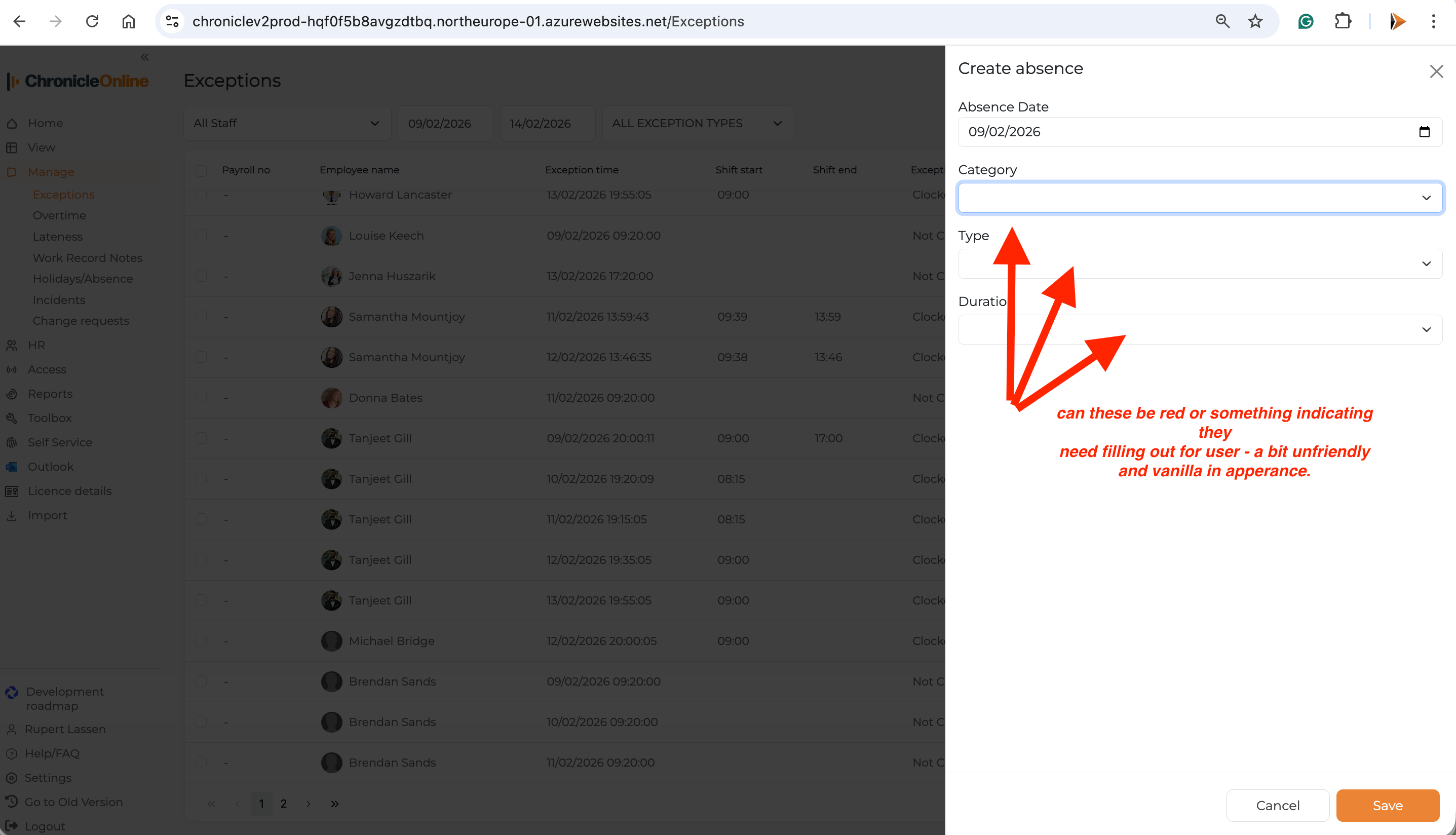This screenshot has height=835, width=1456.
Task: Reload the page with the refresh icon
Action: point(92,22)
